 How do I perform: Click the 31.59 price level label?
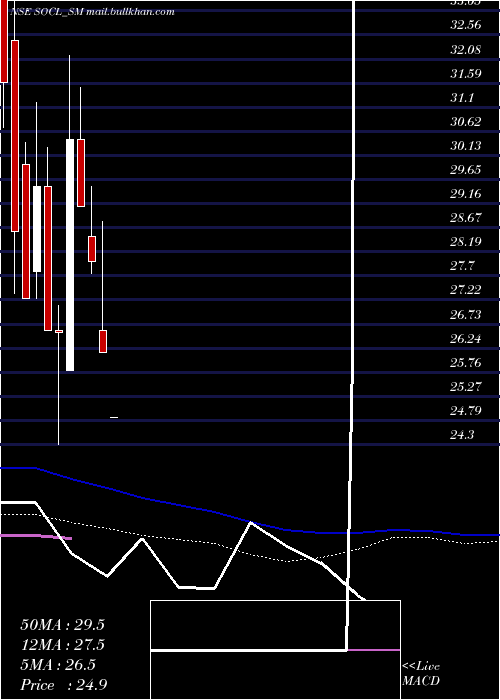tap(466, 73)
